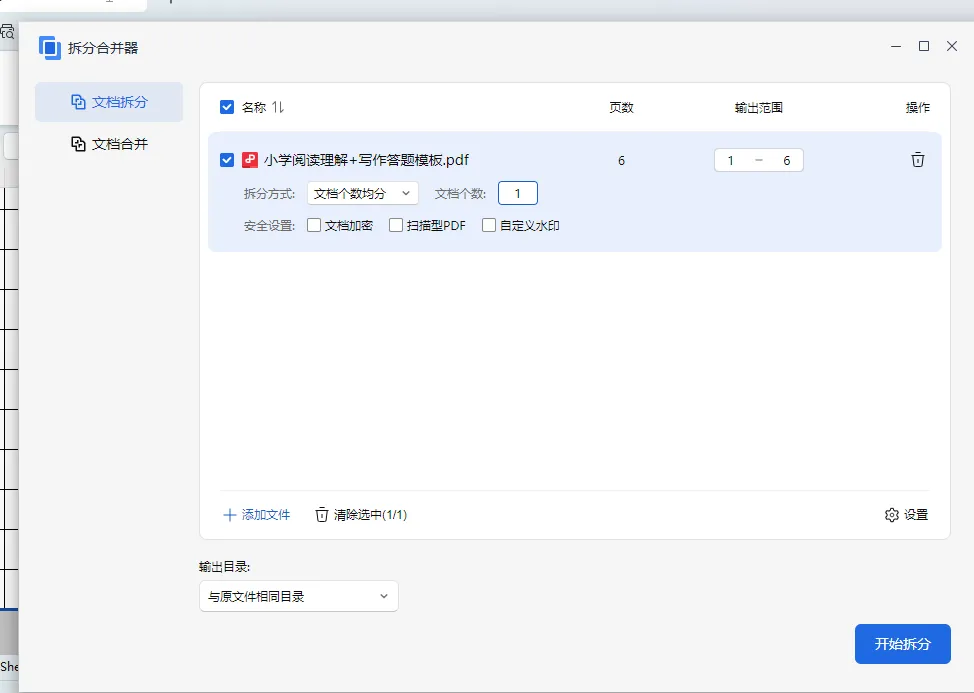Click the 操作 column header
This screenshot has width=974, height=693.
coord(917,107)
